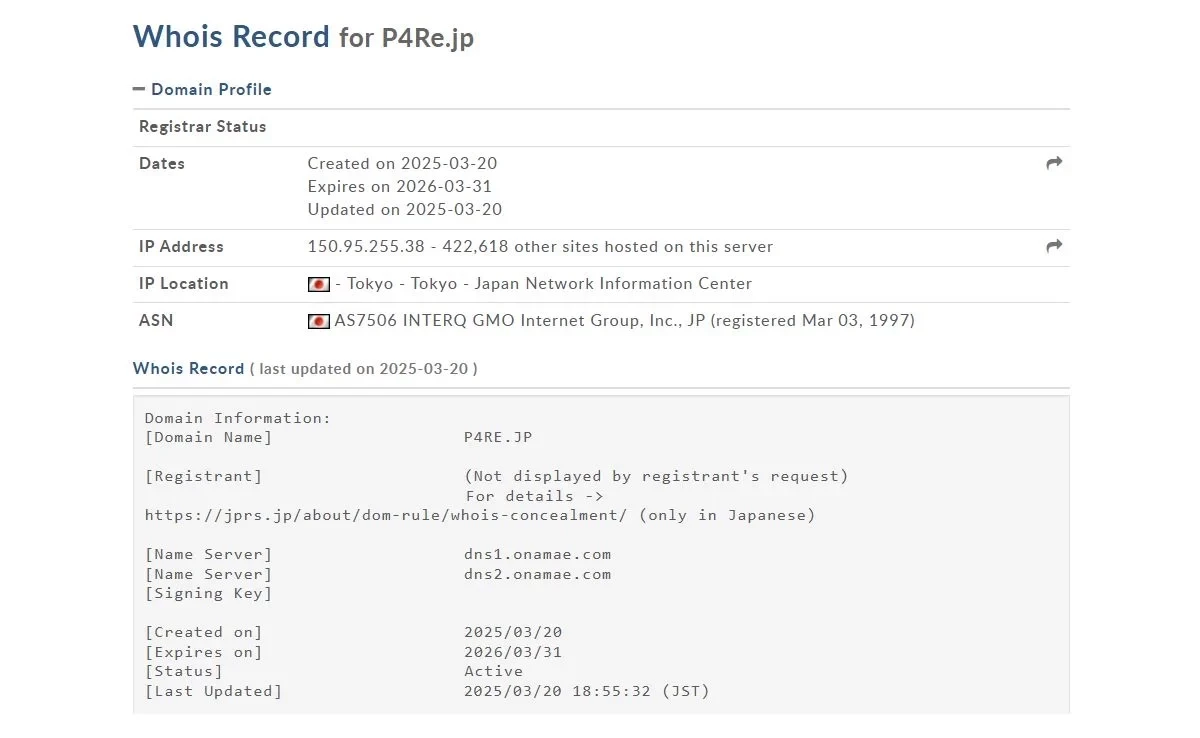Screen dimensions: 1200x738
Task: Click the Japan flag in IP Location row
Action: coord(319,284)
